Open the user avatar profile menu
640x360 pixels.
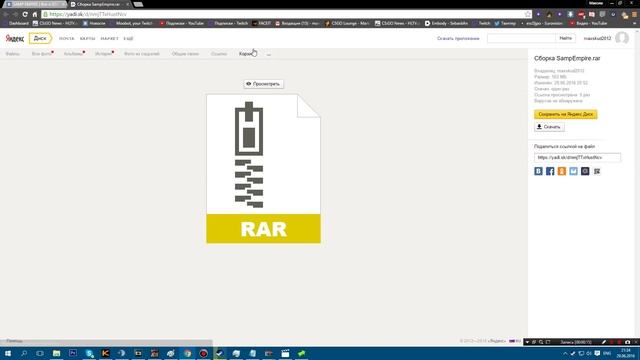[622, 38]
